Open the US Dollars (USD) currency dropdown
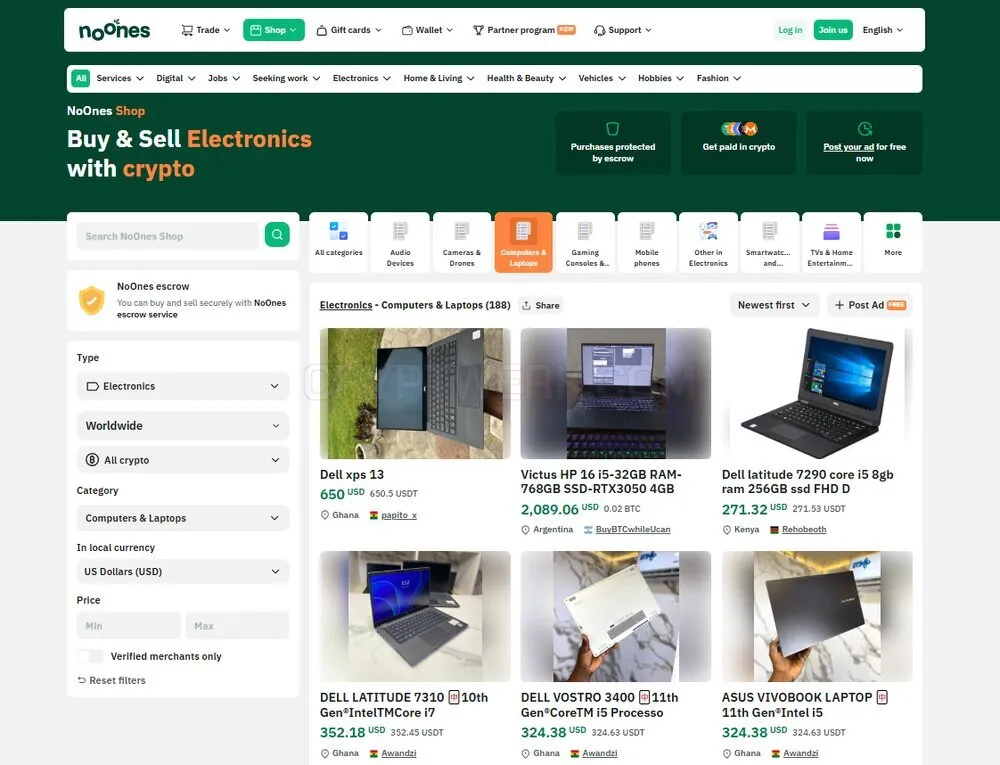The width and height of the screenshot is (1000, 765). pyautogui.click(x=183, y=571)
